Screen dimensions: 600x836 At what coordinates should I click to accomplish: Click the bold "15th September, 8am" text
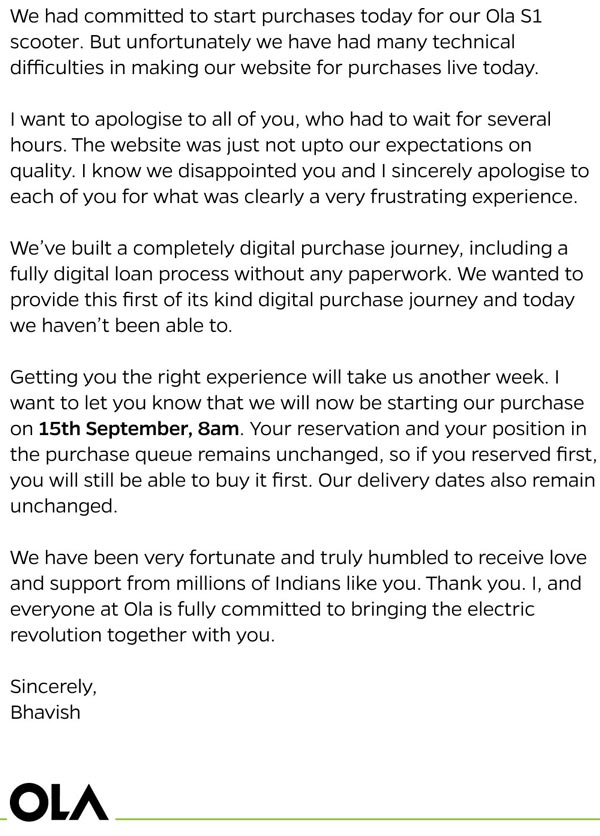pos(138,429)
